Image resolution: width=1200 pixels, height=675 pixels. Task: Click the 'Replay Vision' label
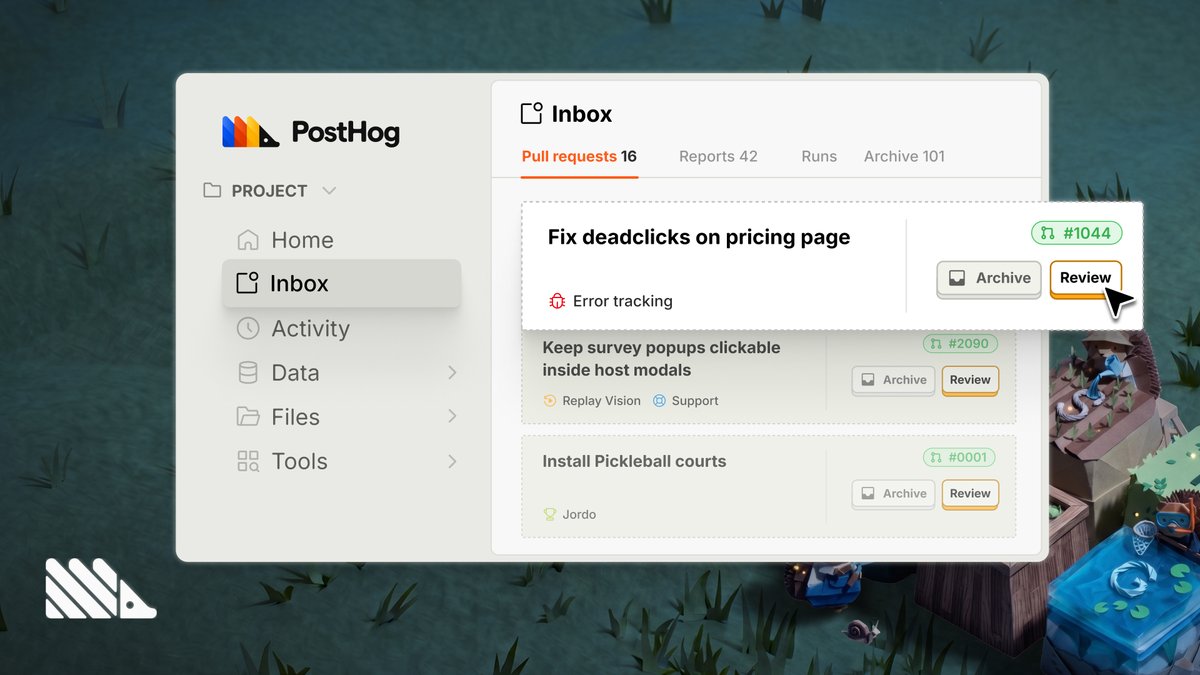(601, 401)
